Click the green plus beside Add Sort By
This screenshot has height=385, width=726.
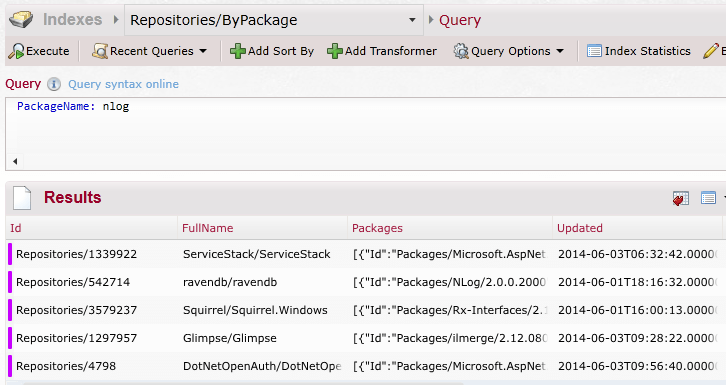coord(238,51)
